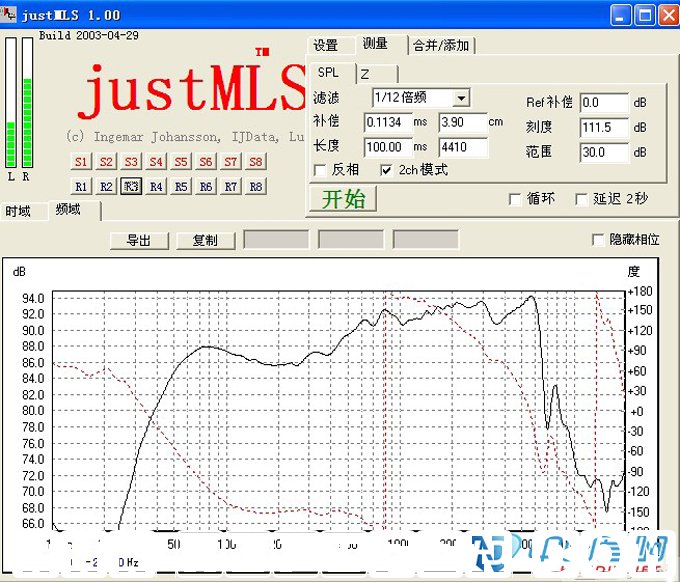The width and height of the screenshot is (680, 582).
Task: Recall memory slot R6
Action: 206,186
